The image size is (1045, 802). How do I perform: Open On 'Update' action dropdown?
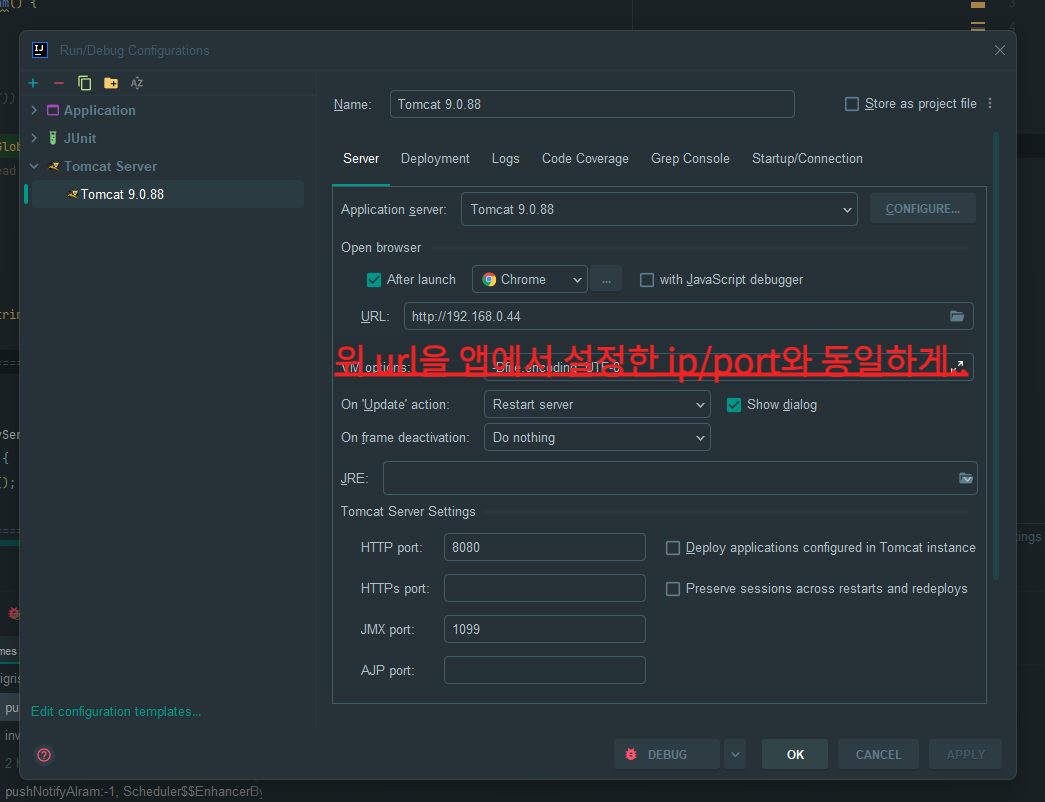(x=597, y=405)
